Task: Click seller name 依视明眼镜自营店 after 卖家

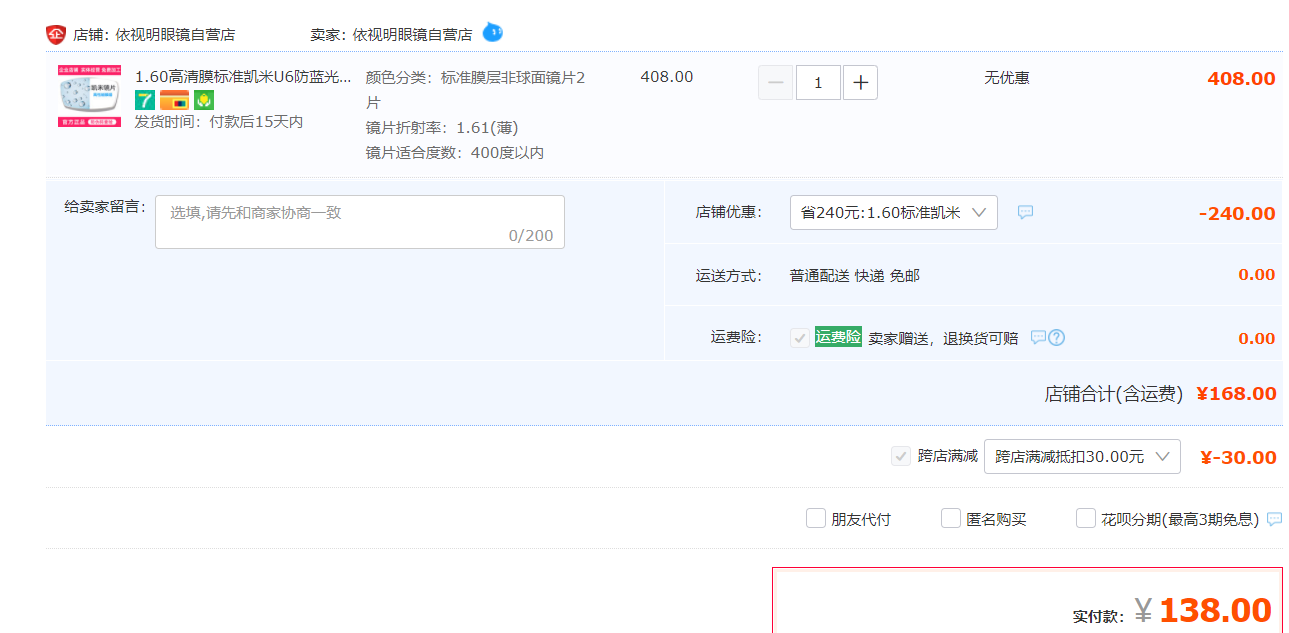Action: pos(412,34)
